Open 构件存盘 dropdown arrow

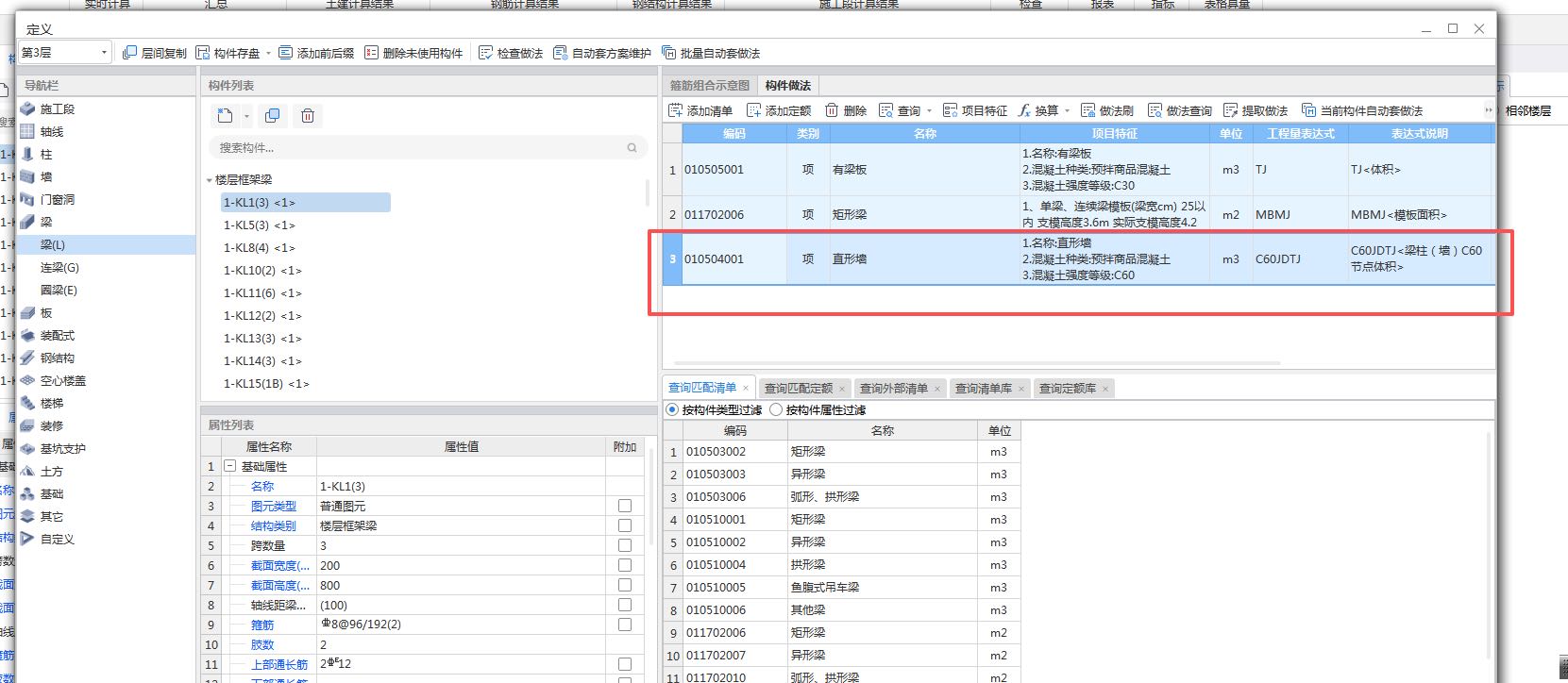(x=268, y=54)
